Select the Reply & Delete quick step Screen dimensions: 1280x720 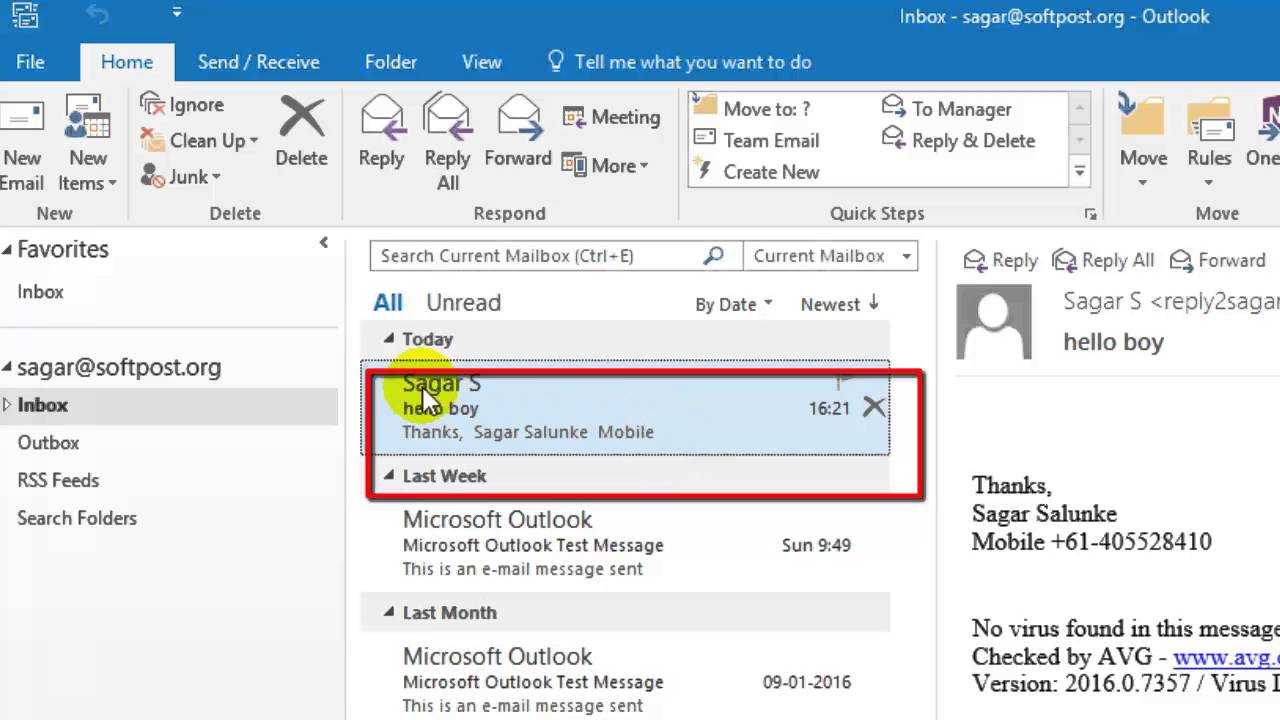[959, 140]
